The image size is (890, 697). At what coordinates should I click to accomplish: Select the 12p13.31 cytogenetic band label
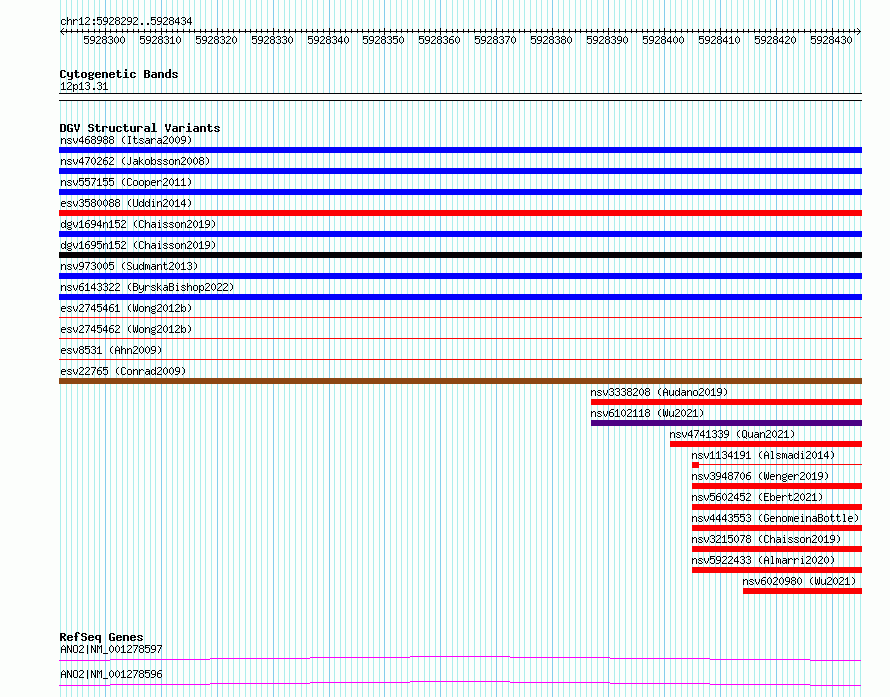coord(84,86)
